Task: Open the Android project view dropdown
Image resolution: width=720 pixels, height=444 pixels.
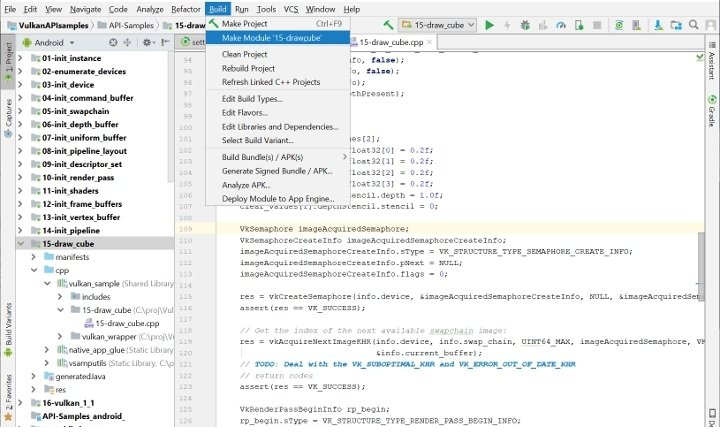Action: click(49, 43)
